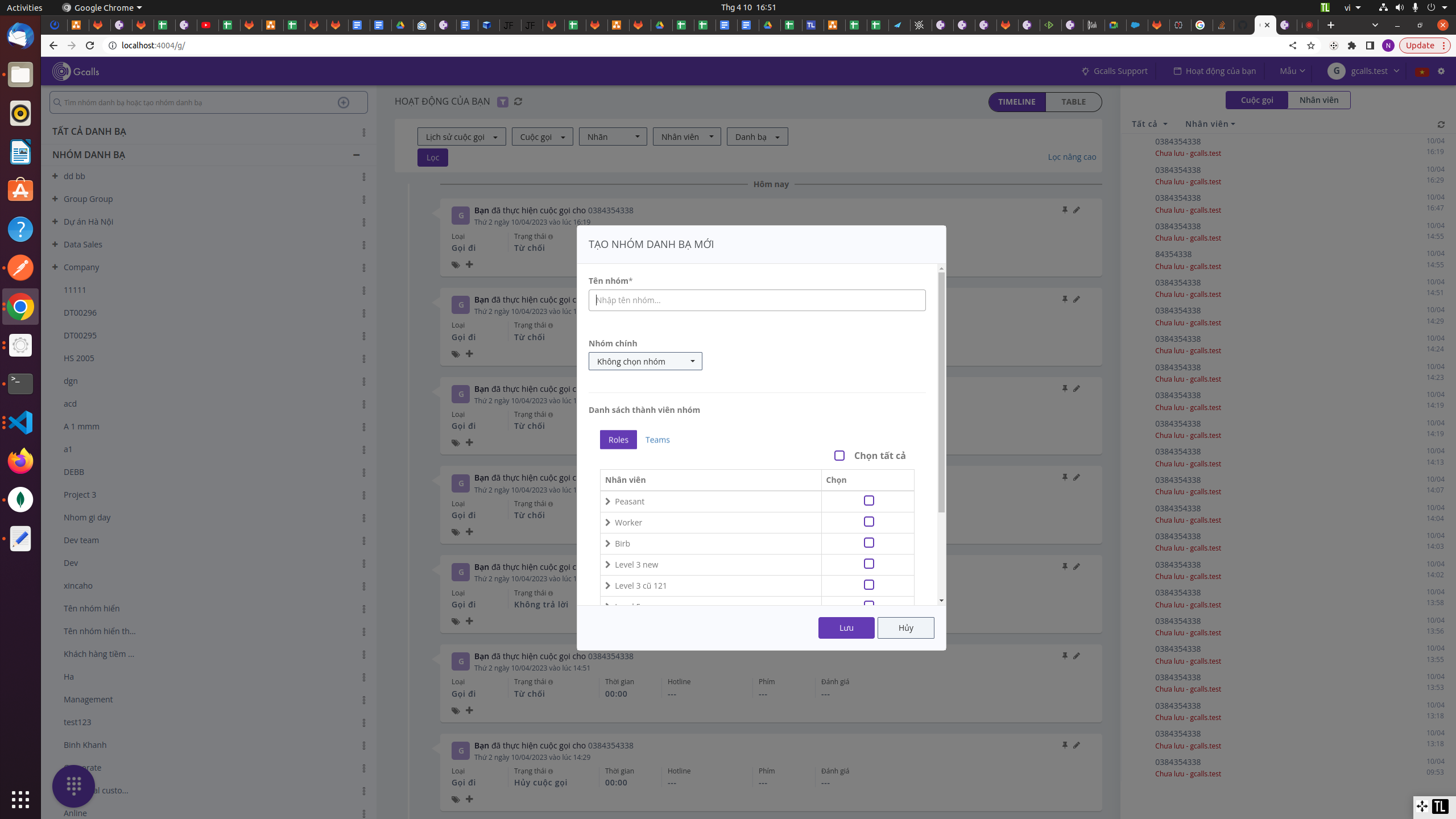Screen dimensions: 1456x819
Task: Select the Worker role checkbox
Action: [x=868, y=522]
